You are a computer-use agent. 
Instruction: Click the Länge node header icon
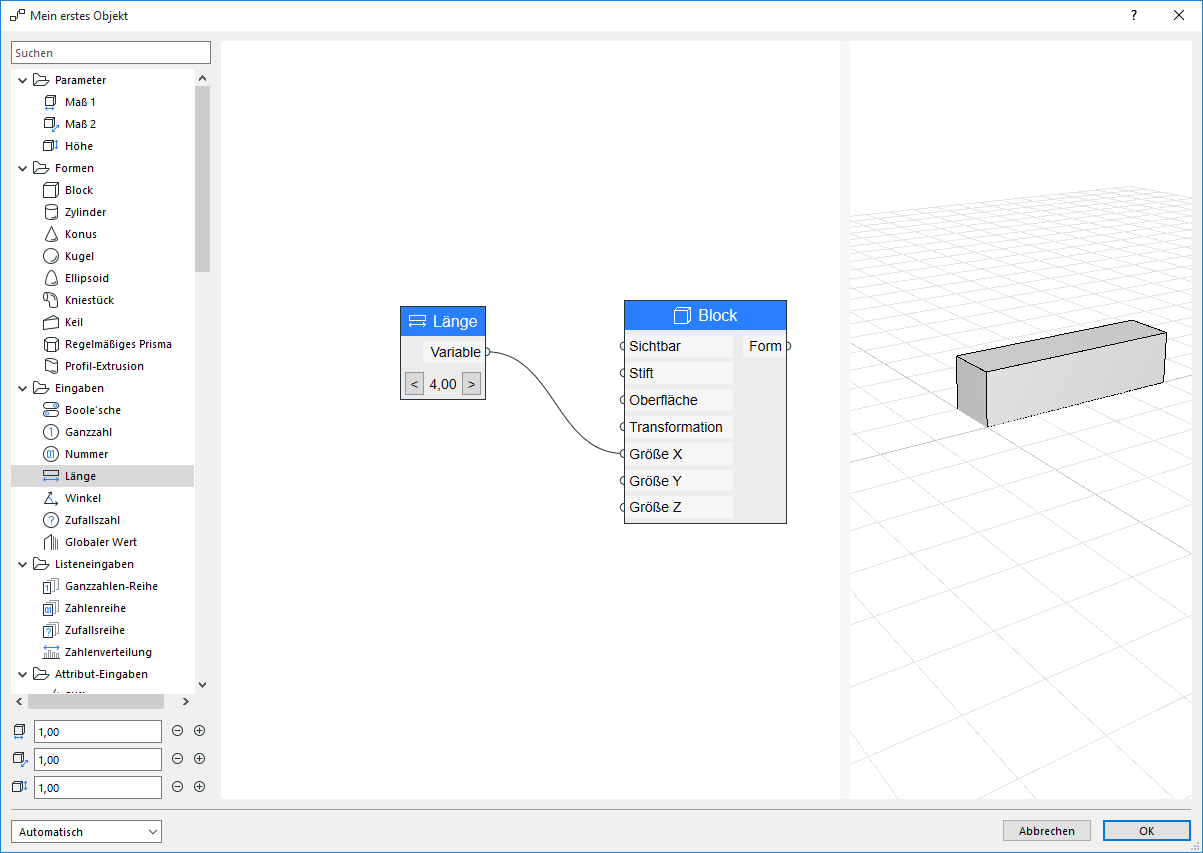tap(418, 322)
